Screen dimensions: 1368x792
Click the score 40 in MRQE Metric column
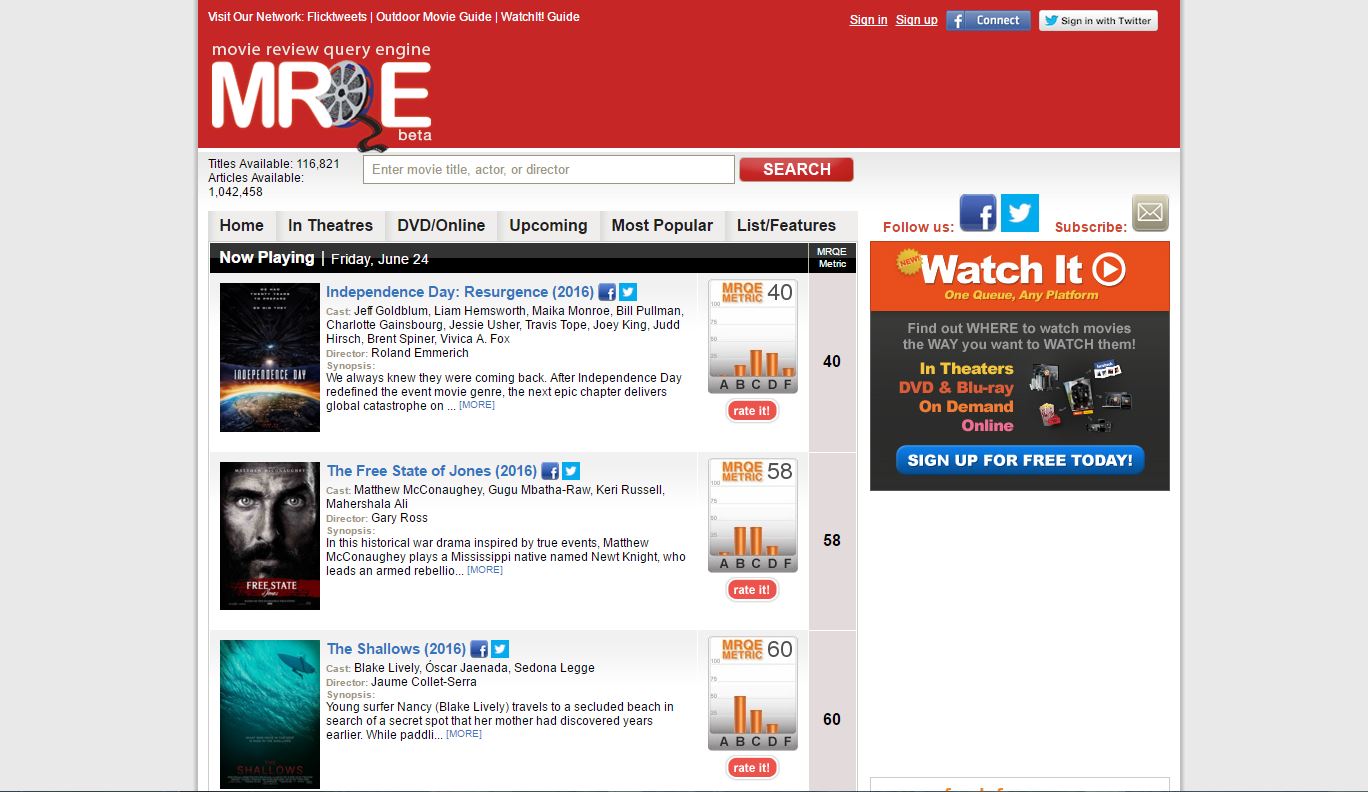click(x=832, y=362)
